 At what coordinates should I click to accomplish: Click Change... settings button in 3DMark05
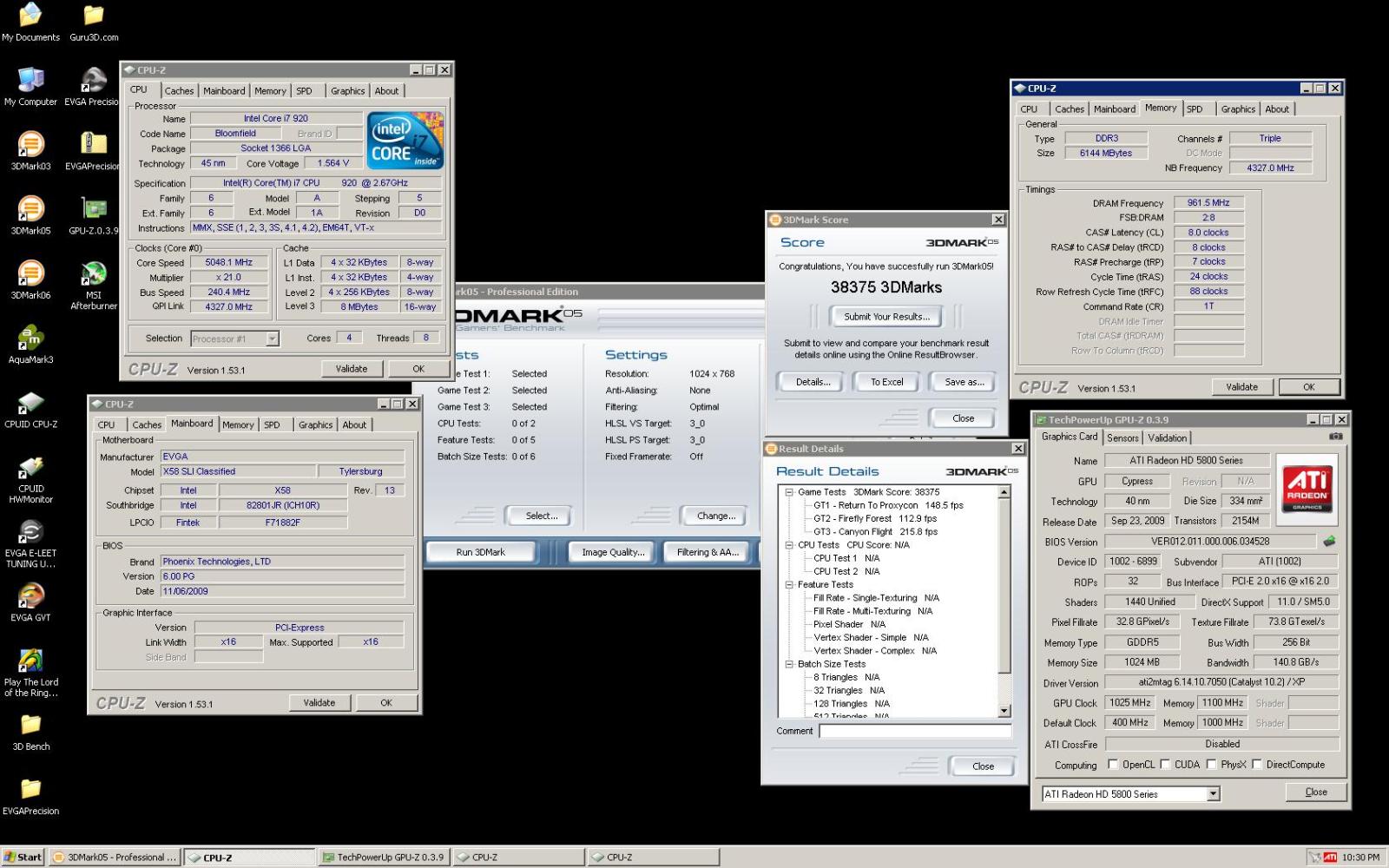tap(716, 516)
